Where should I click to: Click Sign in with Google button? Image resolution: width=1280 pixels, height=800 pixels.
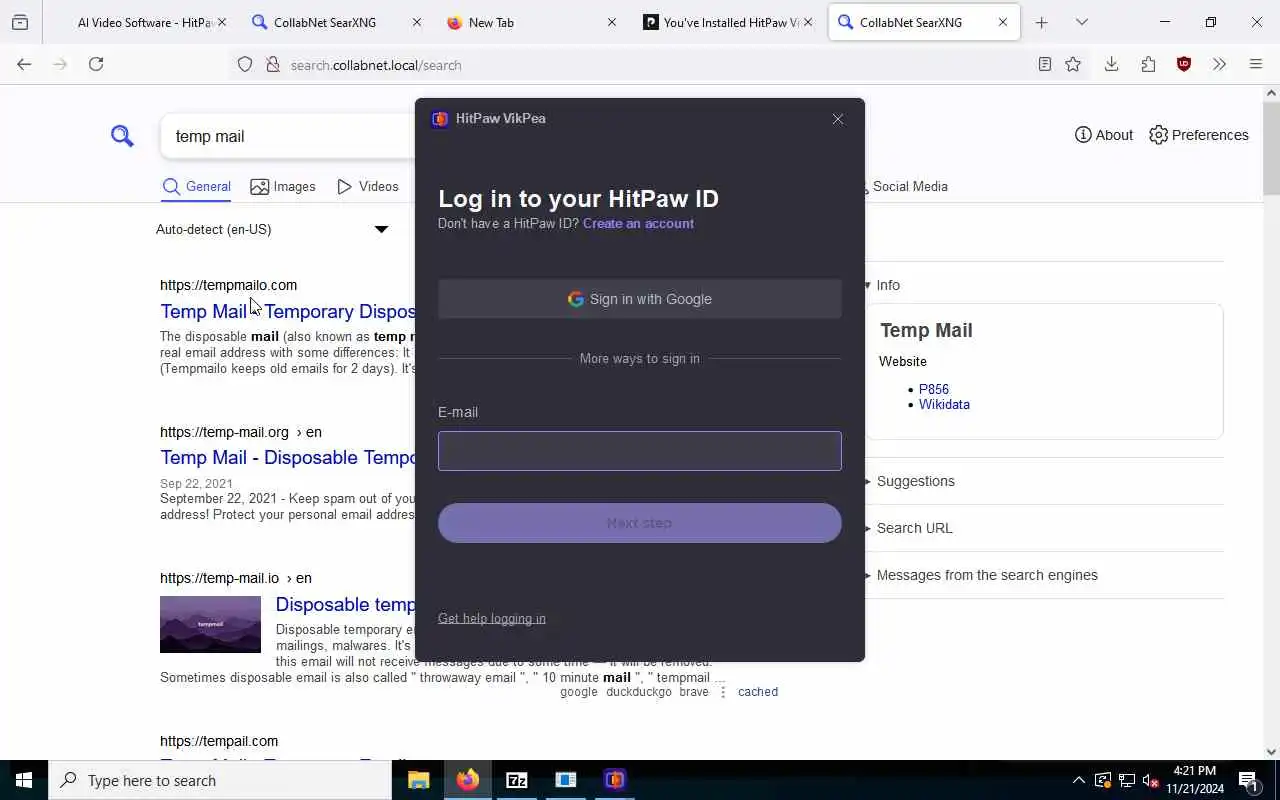coord(640,299)
